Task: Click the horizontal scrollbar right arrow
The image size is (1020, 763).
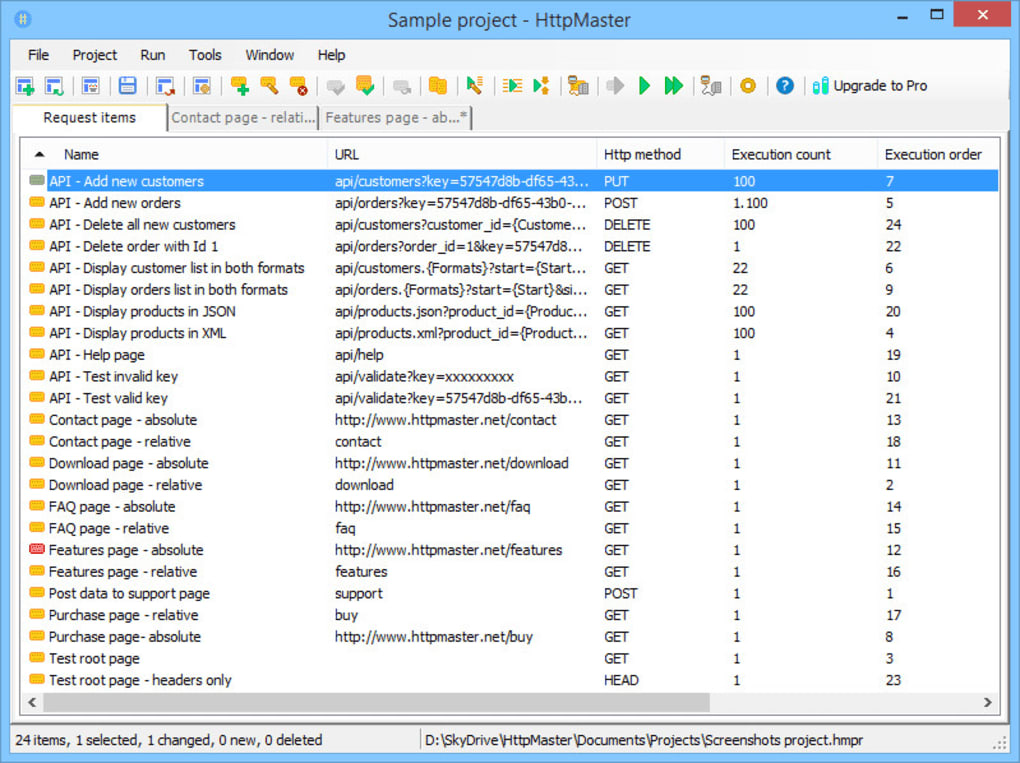Action: tap(988, 703)
